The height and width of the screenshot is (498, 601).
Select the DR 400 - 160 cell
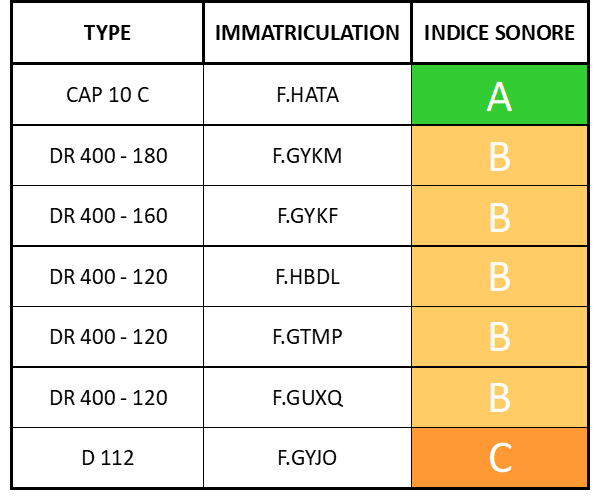click(x=108, y=216)
